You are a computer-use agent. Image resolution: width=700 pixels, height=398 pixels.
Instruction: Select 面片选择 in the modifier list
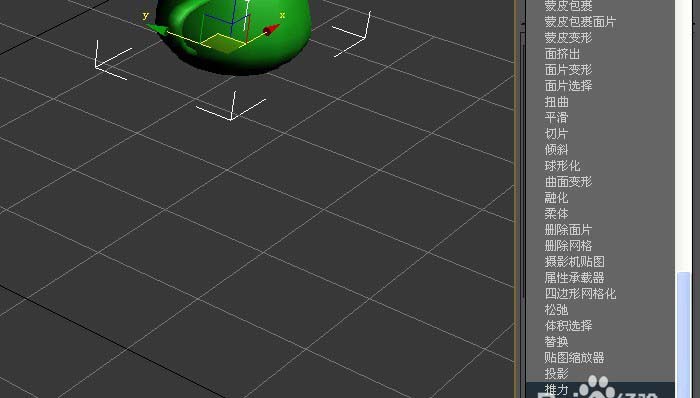click(568, 86)
